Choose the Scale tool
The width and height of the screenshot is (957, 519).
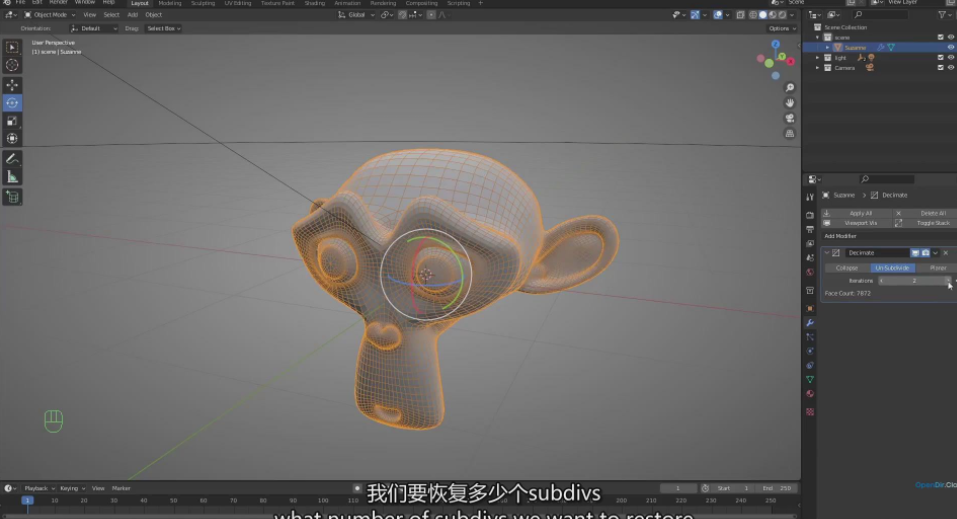[12, 120]
